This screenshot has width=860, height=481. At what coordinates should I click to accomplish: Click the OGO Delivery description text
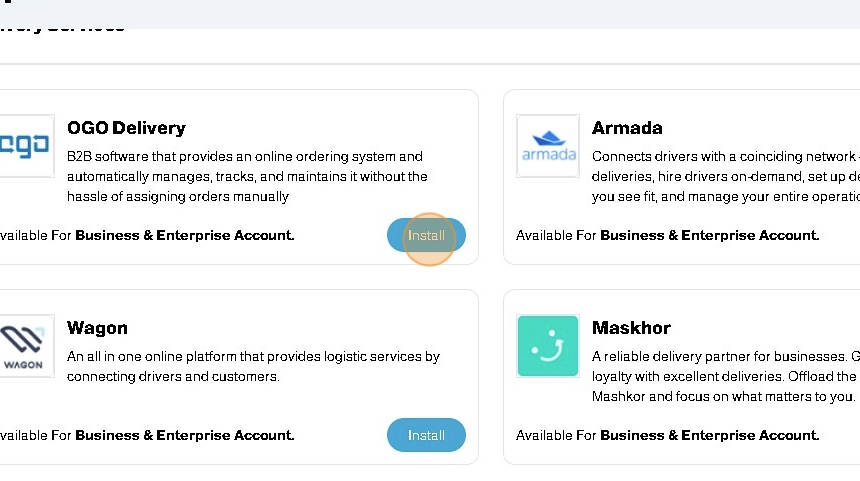click(x=247, y=177)
